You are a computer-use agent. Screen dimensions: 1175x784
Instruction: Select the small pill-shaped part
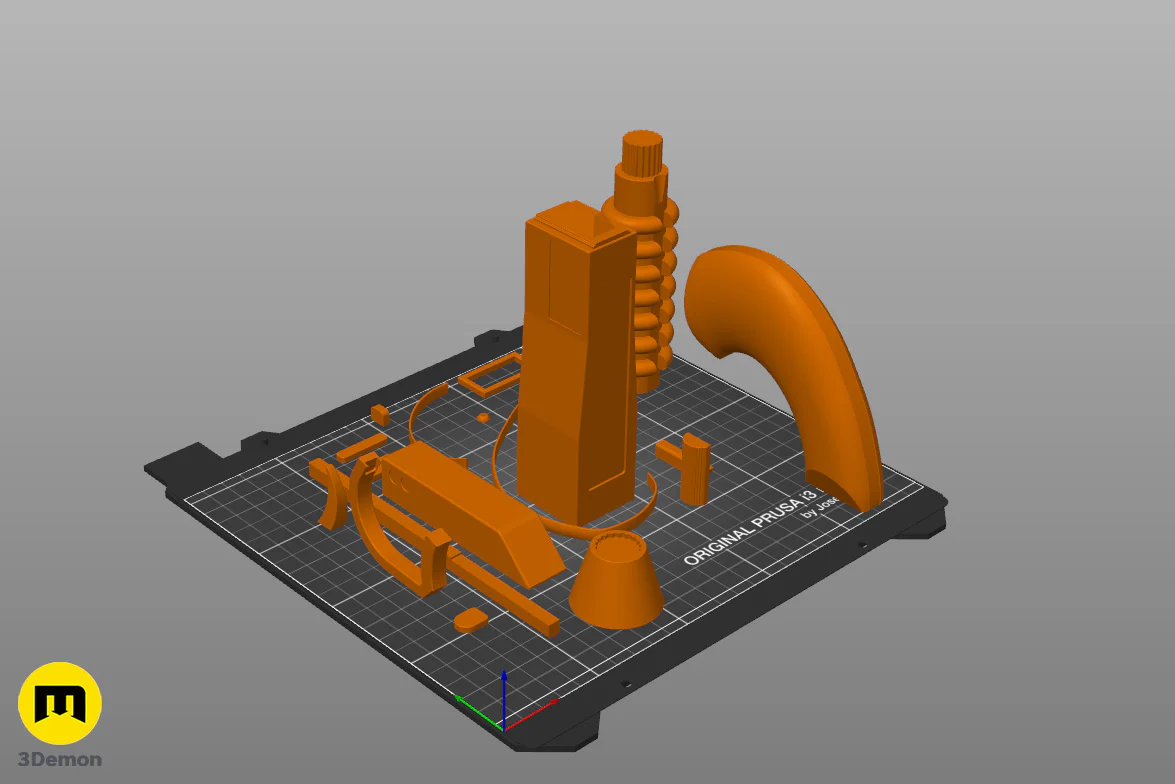coord(471,621)
